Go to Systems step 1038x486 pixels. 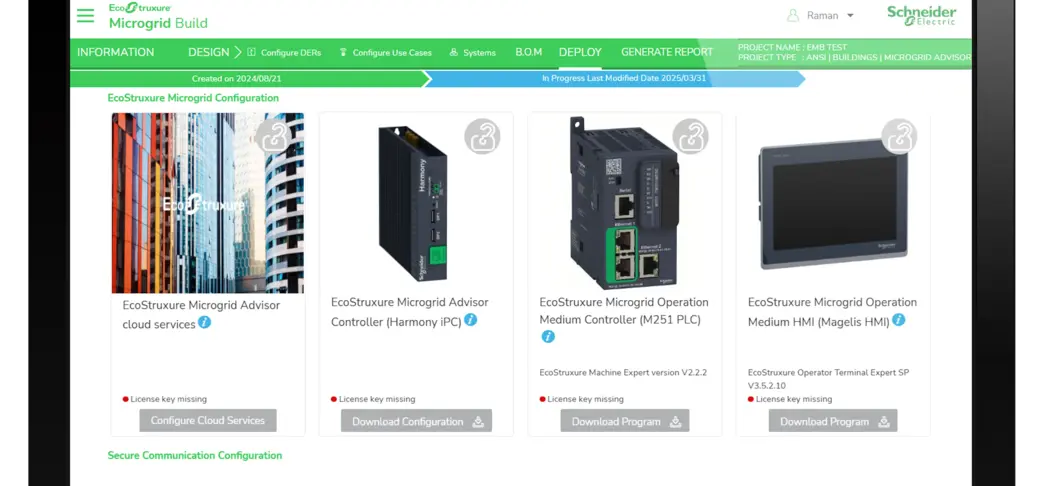point(479,53)
